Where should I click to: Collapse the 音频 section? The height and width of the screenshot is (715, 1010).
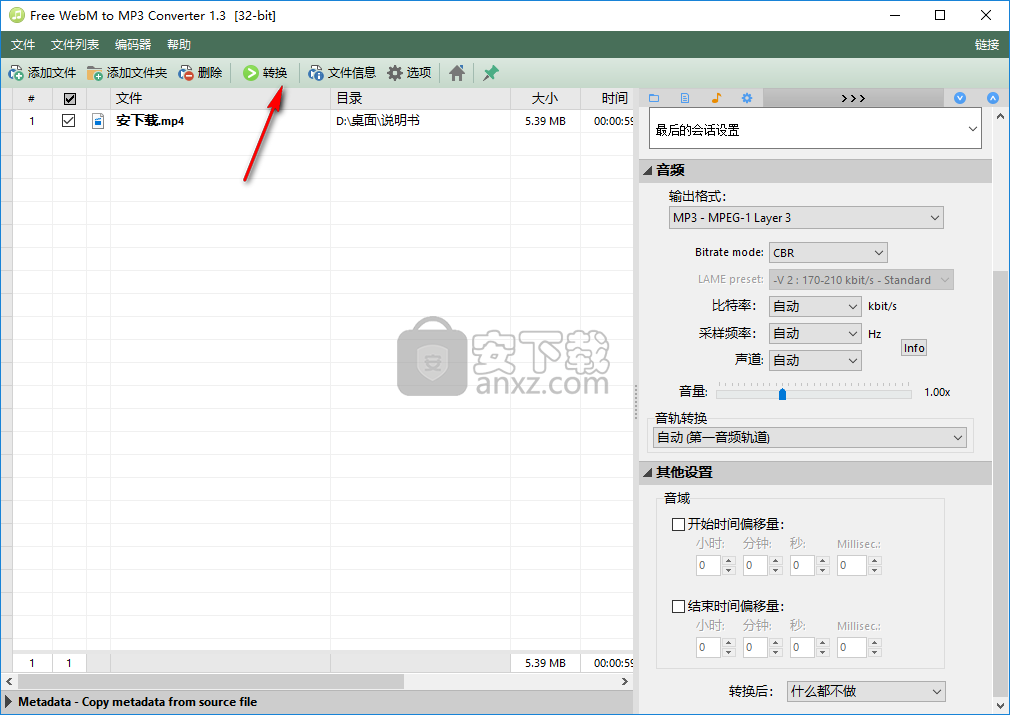(x=648, y=171)
